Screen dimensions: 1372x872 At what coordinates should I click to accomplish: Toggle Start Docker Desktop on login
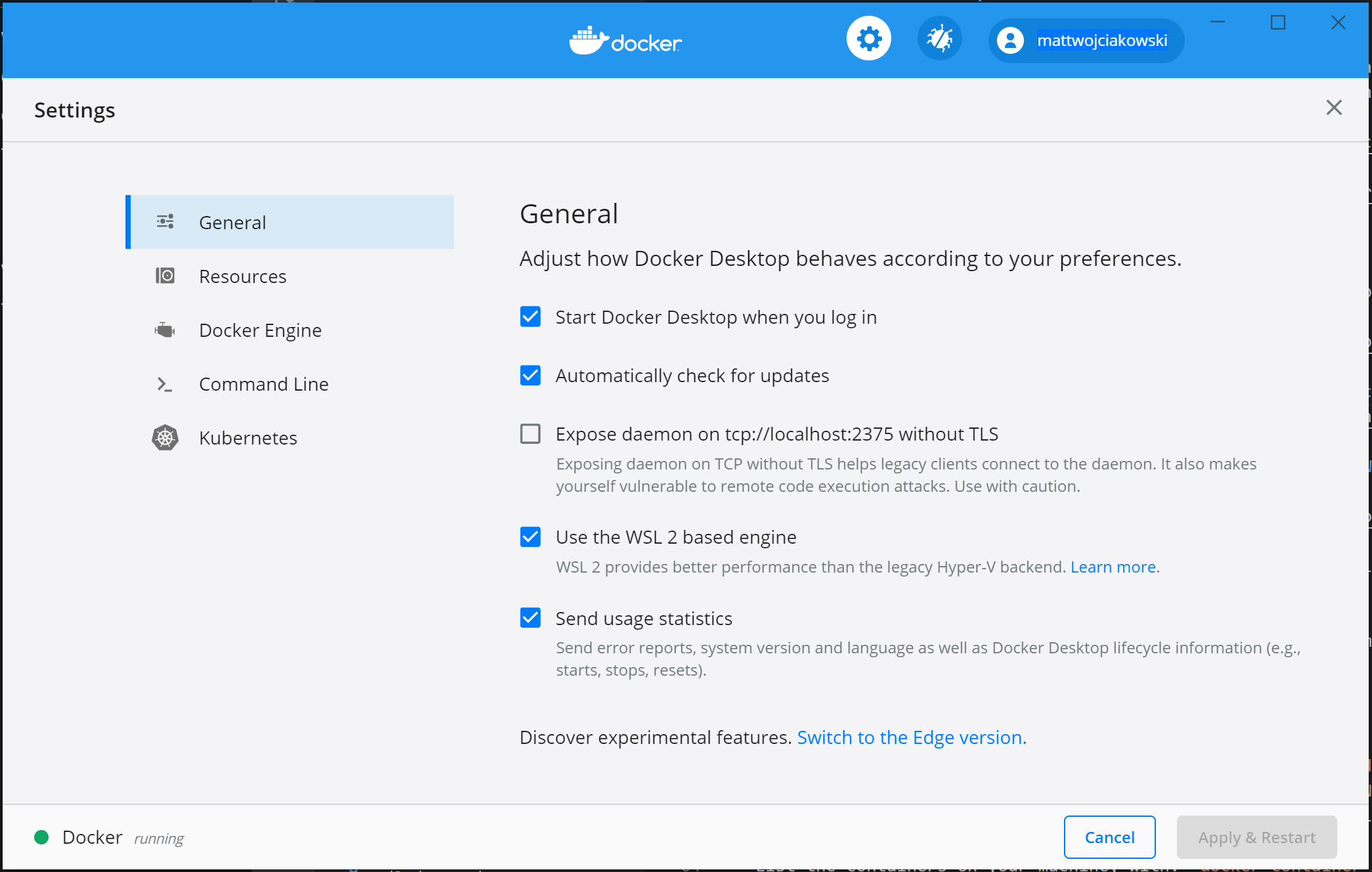[x=531, y=317]
